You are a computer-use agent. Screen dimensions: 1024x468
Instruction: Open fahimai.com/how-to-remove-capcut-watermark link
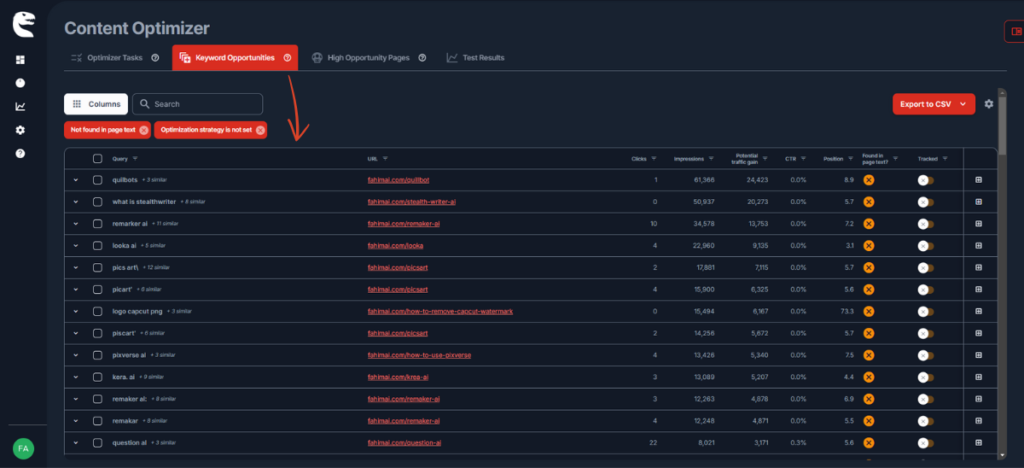click(440, 311)
